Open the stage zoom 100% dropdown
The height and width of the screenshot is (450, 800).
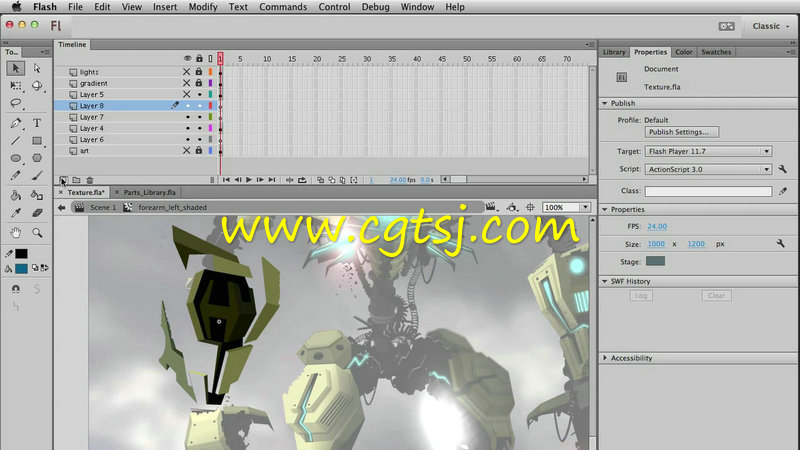pos(585,207)
